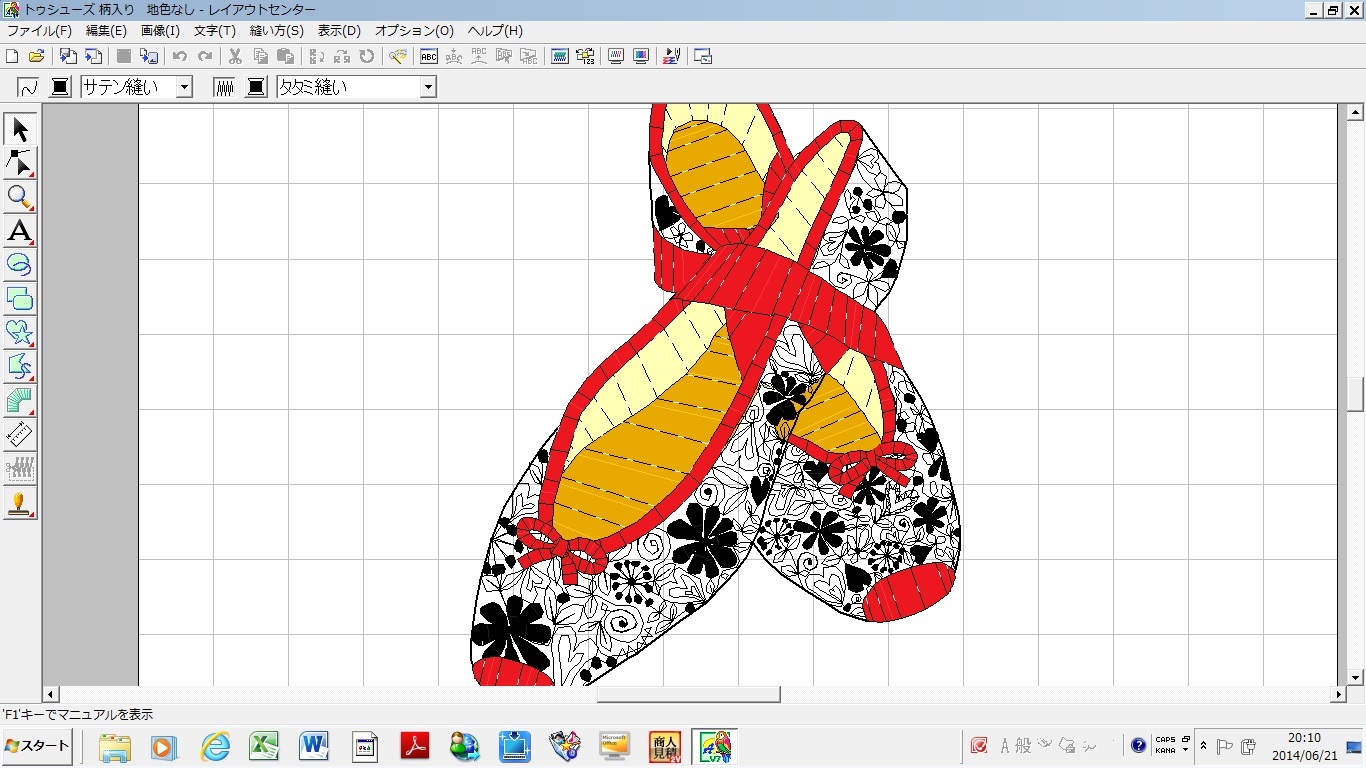Click the スタート start button
1366x768 pixels.
pyautogui.click(x=37, y=746)
